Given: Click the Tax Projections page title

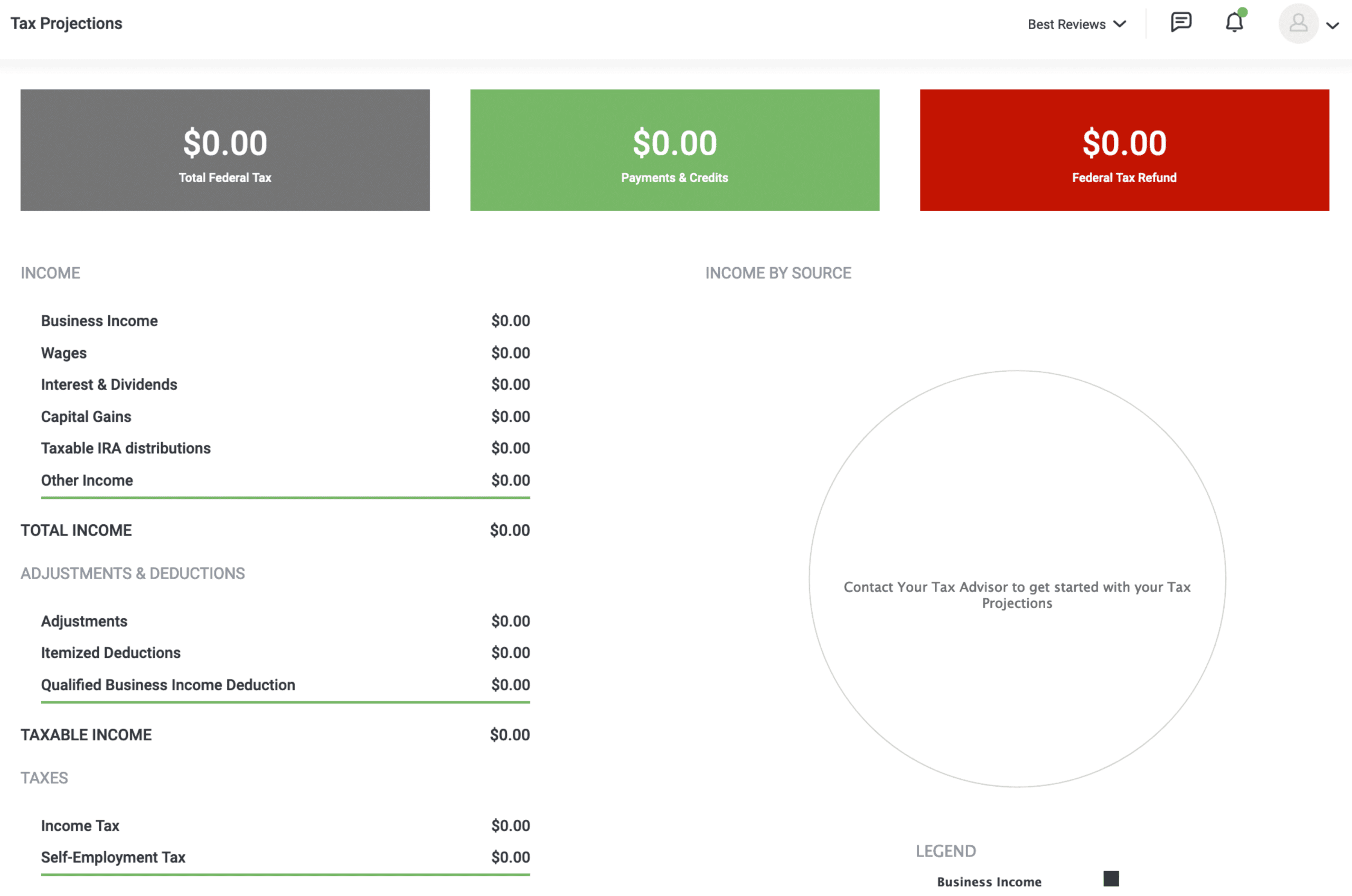Looking at the screenshot, I should [x=65, y=23].
